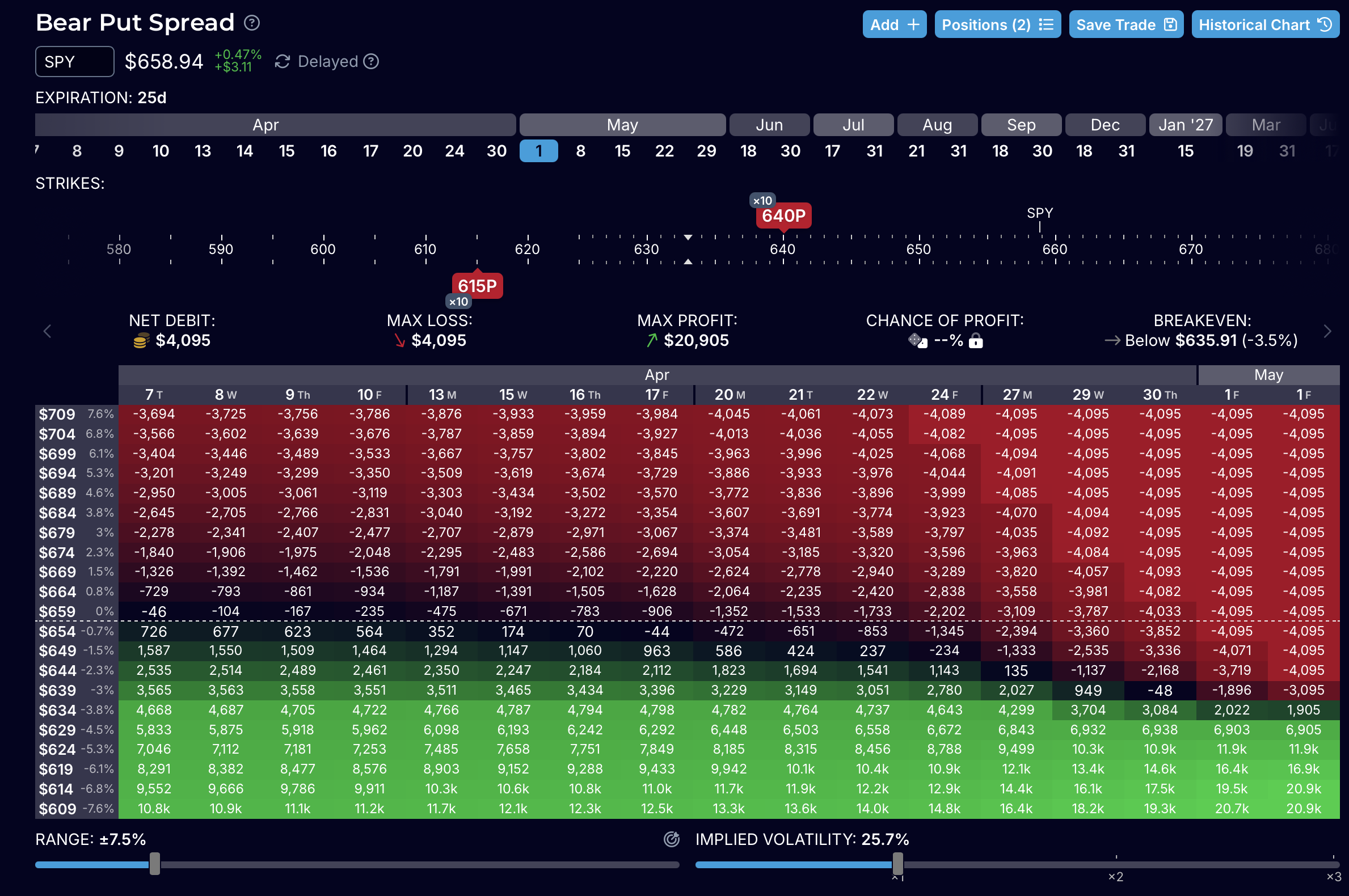
Task: Click the Range slider handle
Action: tap(155, 864)
